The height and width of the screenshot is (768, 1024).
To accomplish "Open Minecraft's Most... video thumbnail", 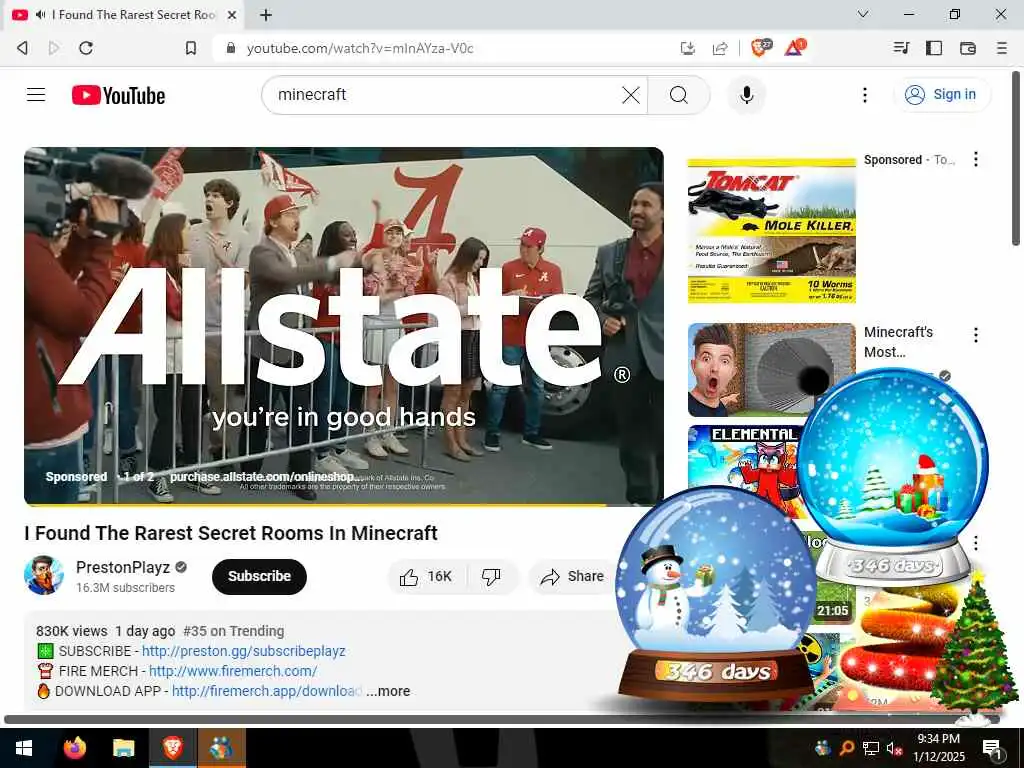I will tap(771, 370).
